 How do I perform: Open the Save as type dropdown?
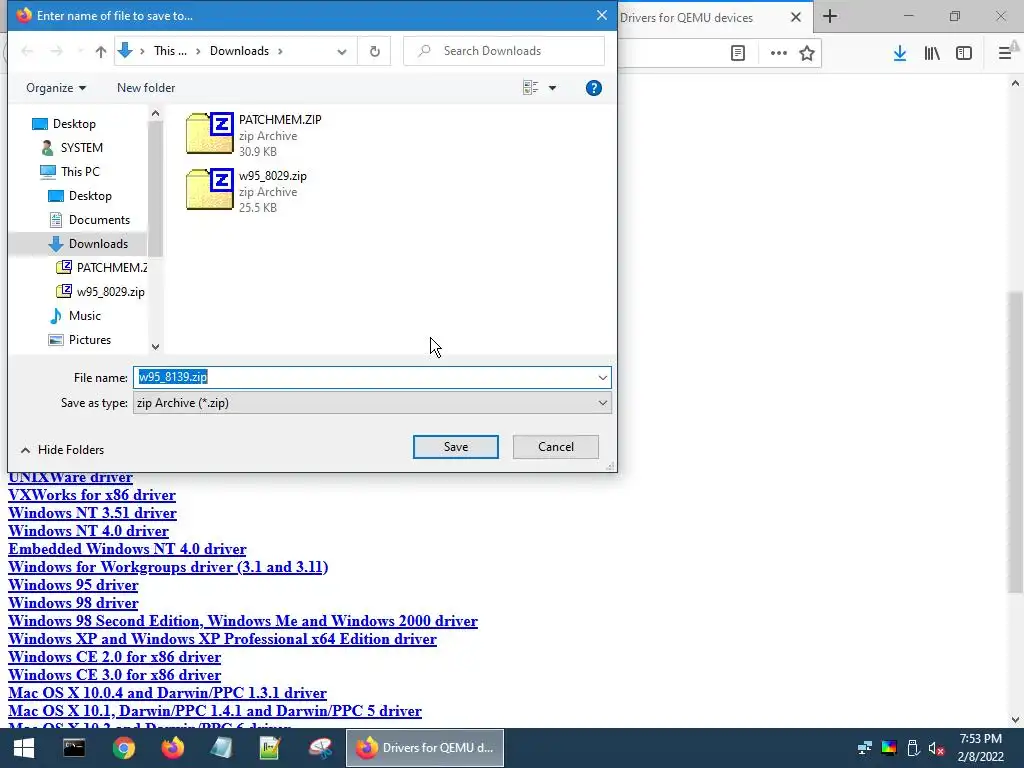click(372, 403)
